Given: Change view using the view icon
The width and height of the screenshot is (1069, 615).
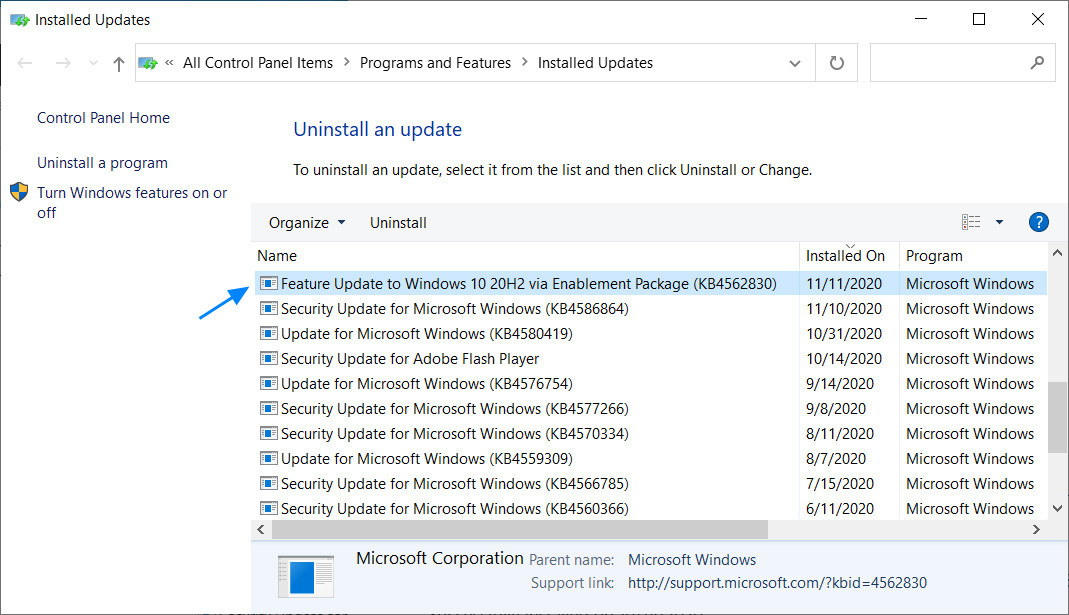Looking at the screenshot, I should tap(971, 222).
